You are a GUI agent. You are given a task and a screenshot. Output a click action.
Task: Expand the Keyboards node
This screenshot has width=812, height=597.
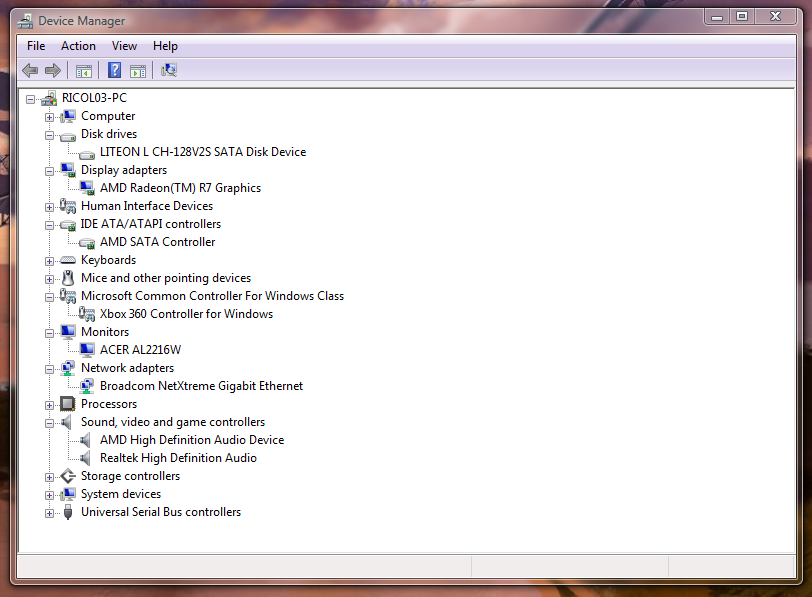click(x=50, y=261)
